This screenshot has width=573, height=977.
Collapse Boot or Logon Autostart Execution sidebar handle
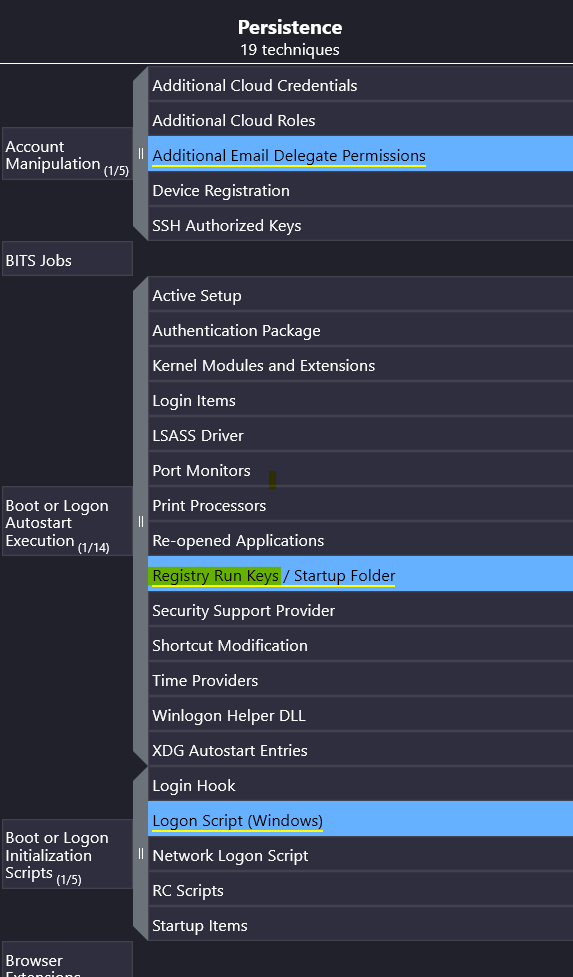tap(141, 521)
